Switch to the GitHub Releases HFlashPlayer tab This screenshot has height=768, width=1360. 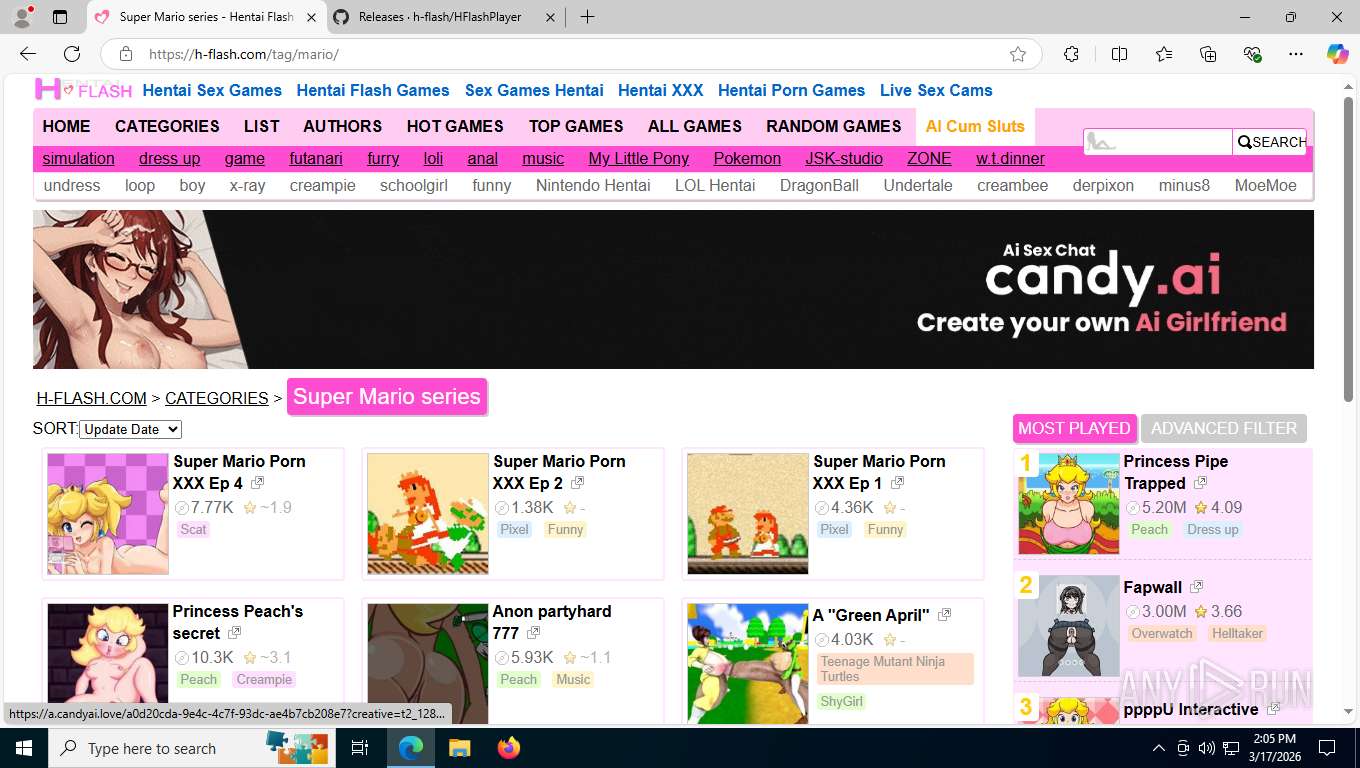point(440,17)
